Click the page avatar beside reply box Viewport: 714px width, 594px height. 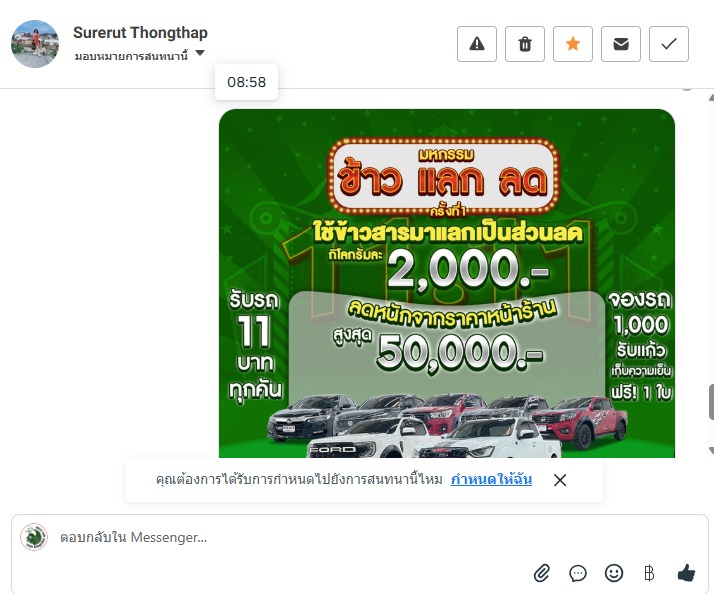[x=34, y=537]
